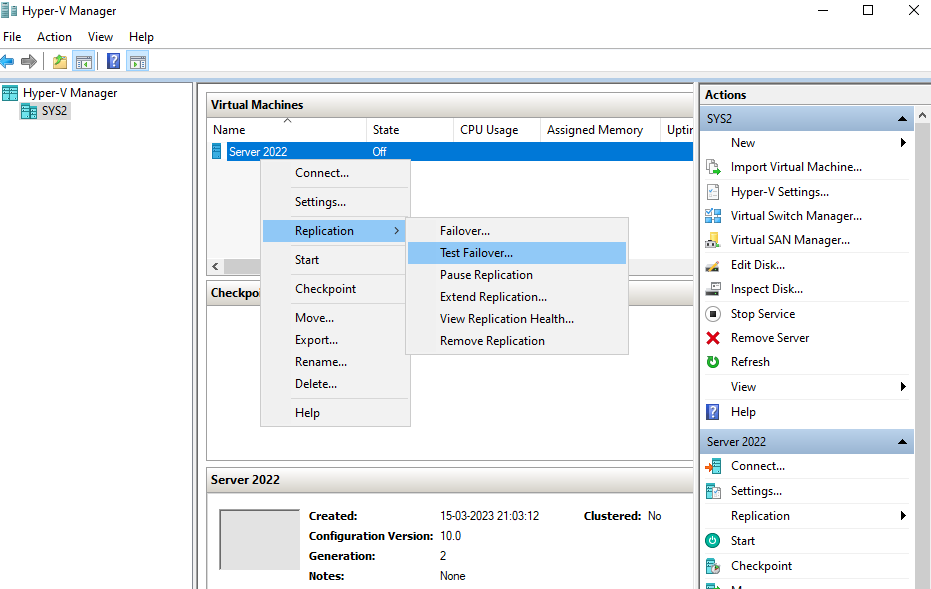931x589 pixels.
Task: Choose Checkpoint in the context menu
Action: pos(335,289)
